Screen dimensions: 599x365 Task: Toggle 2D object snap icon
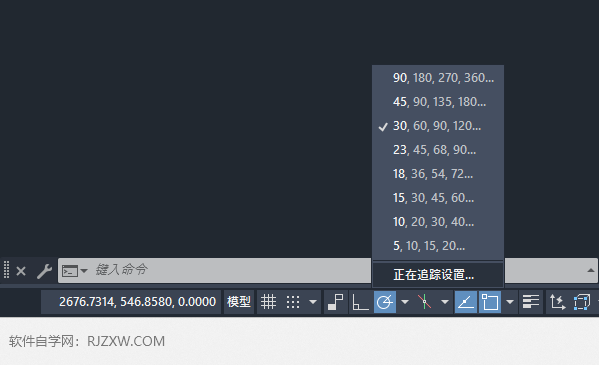coord(490,302)
